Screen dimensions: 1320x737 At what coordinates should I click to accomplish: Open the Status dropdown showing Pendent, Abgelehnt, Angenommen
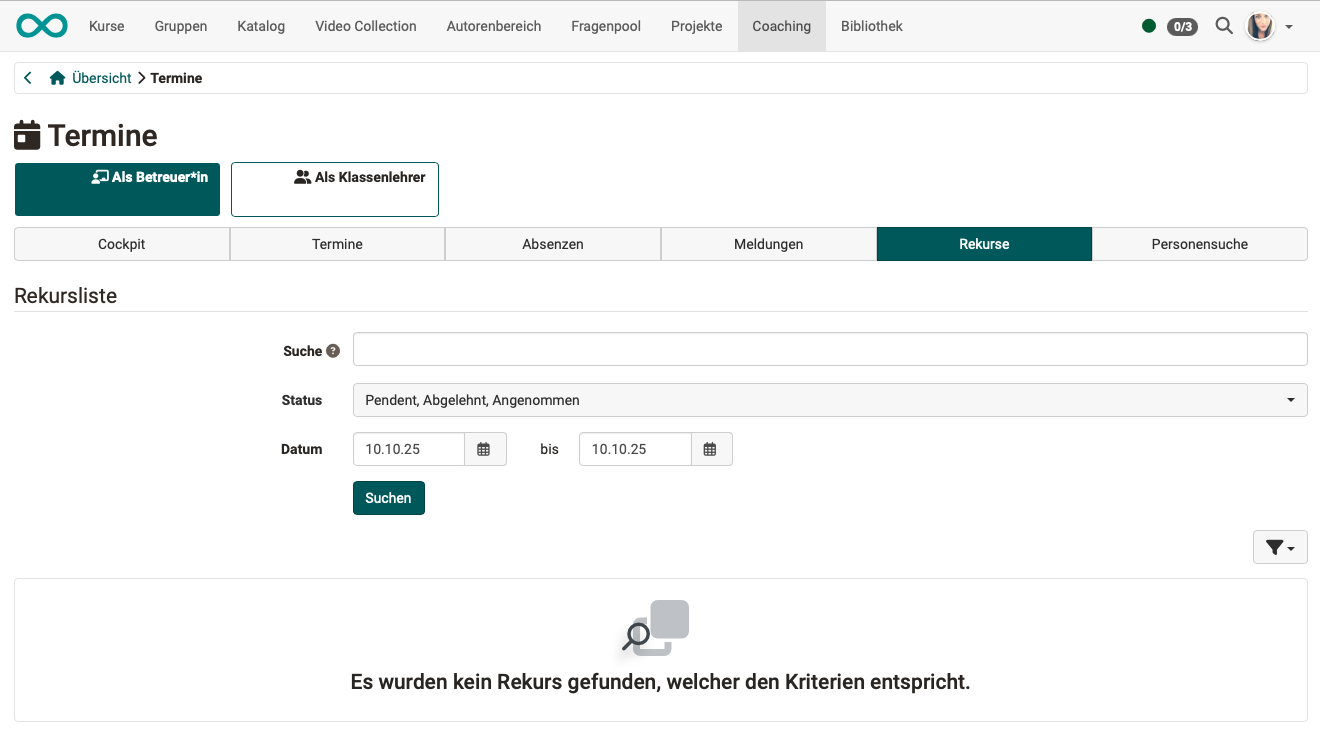830,399
